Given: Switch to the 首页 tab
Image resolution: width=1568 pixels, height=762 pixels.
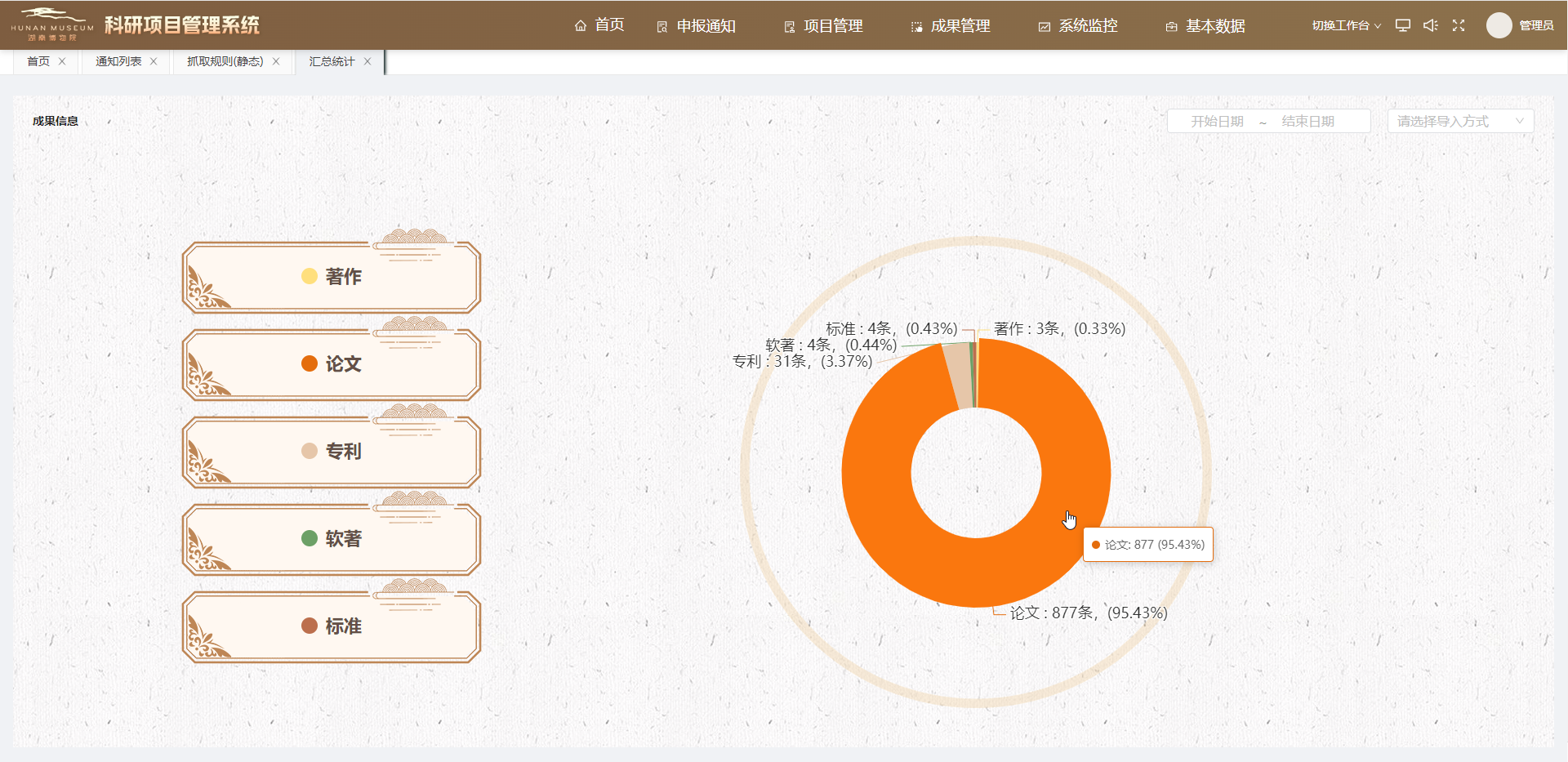Looking at the screenshot, I should pos(38,61).
